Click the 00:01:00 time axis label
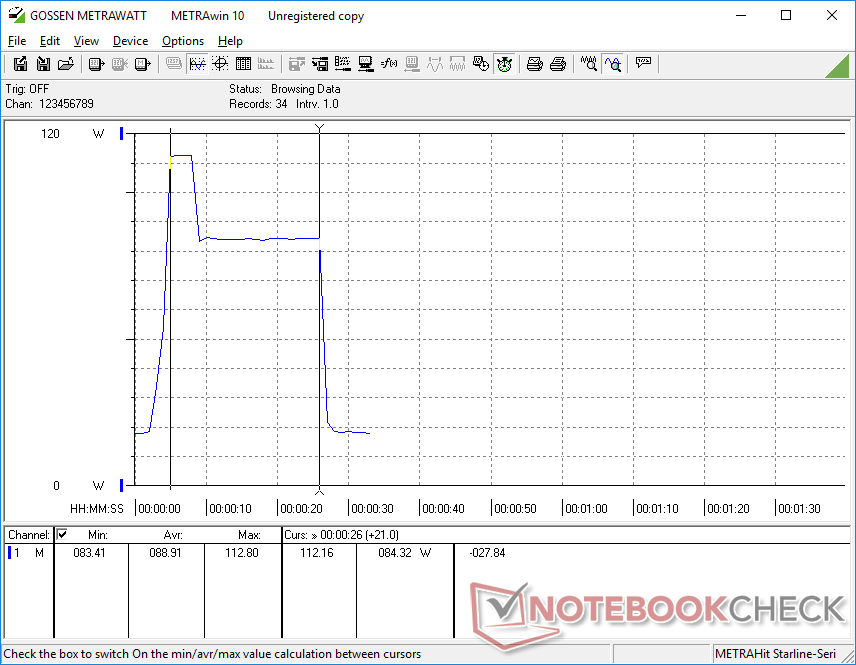Viewport: 856px width, 665px height. [x=586, y=509]
